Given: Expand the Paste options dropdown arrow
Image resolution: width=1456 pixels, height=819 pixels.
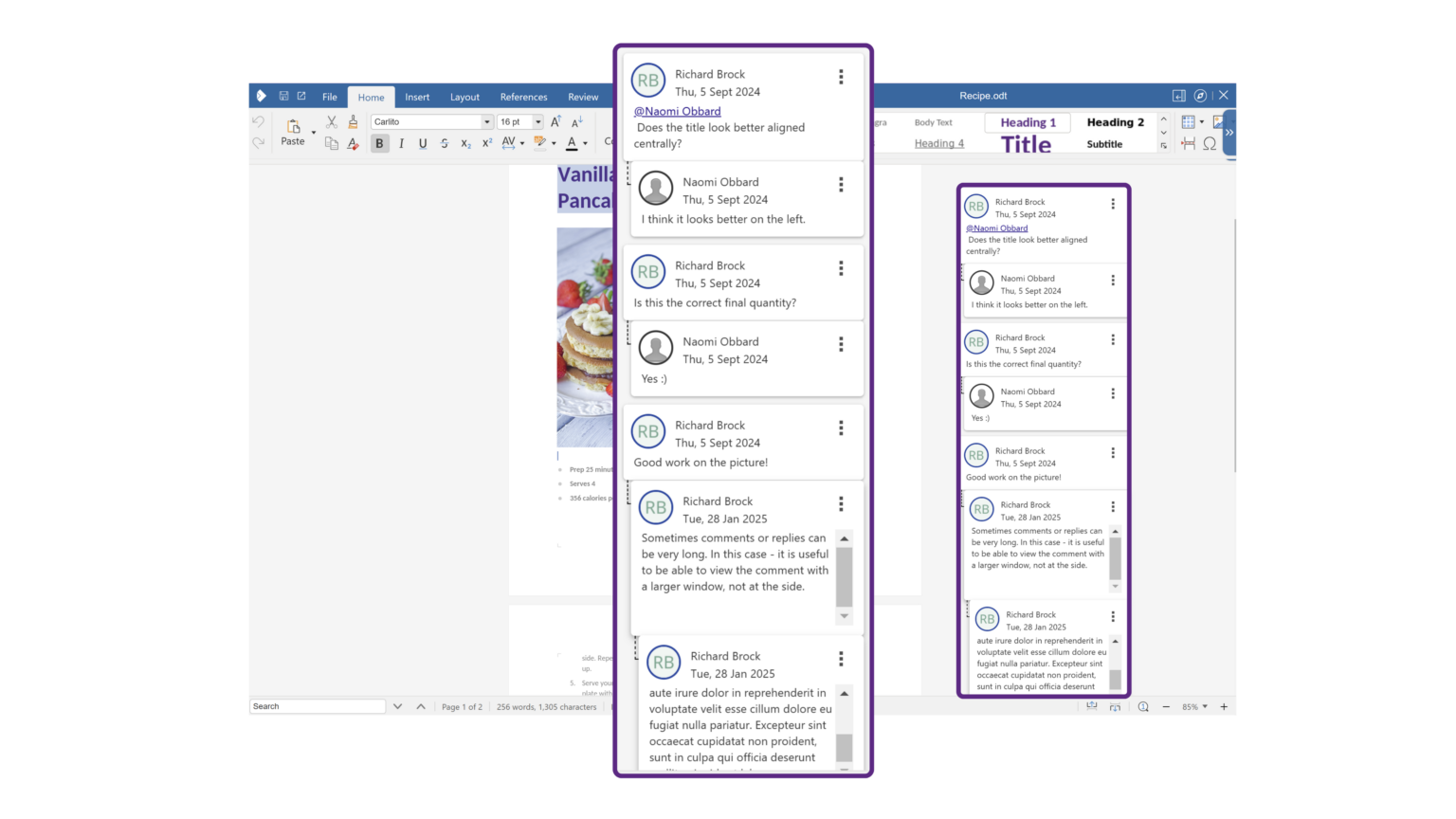Looking at the screenshot, I should pos(314,133).
